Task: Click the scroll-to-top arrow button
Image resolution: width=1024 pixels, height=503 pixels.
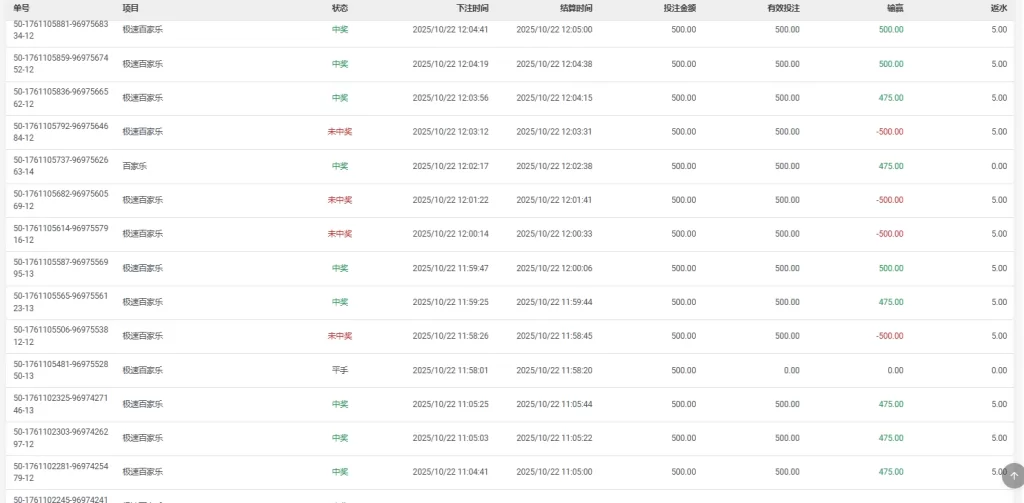Action: (1012, 475)
